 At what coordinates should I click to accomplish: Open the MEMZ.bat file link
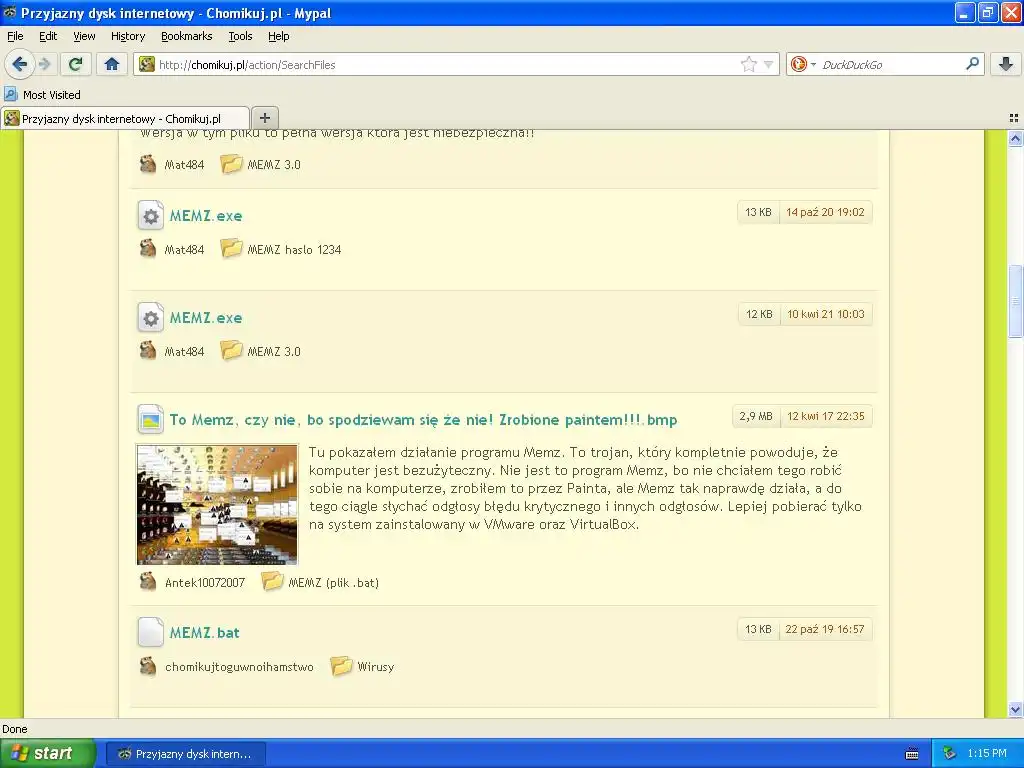coord(204,633)
